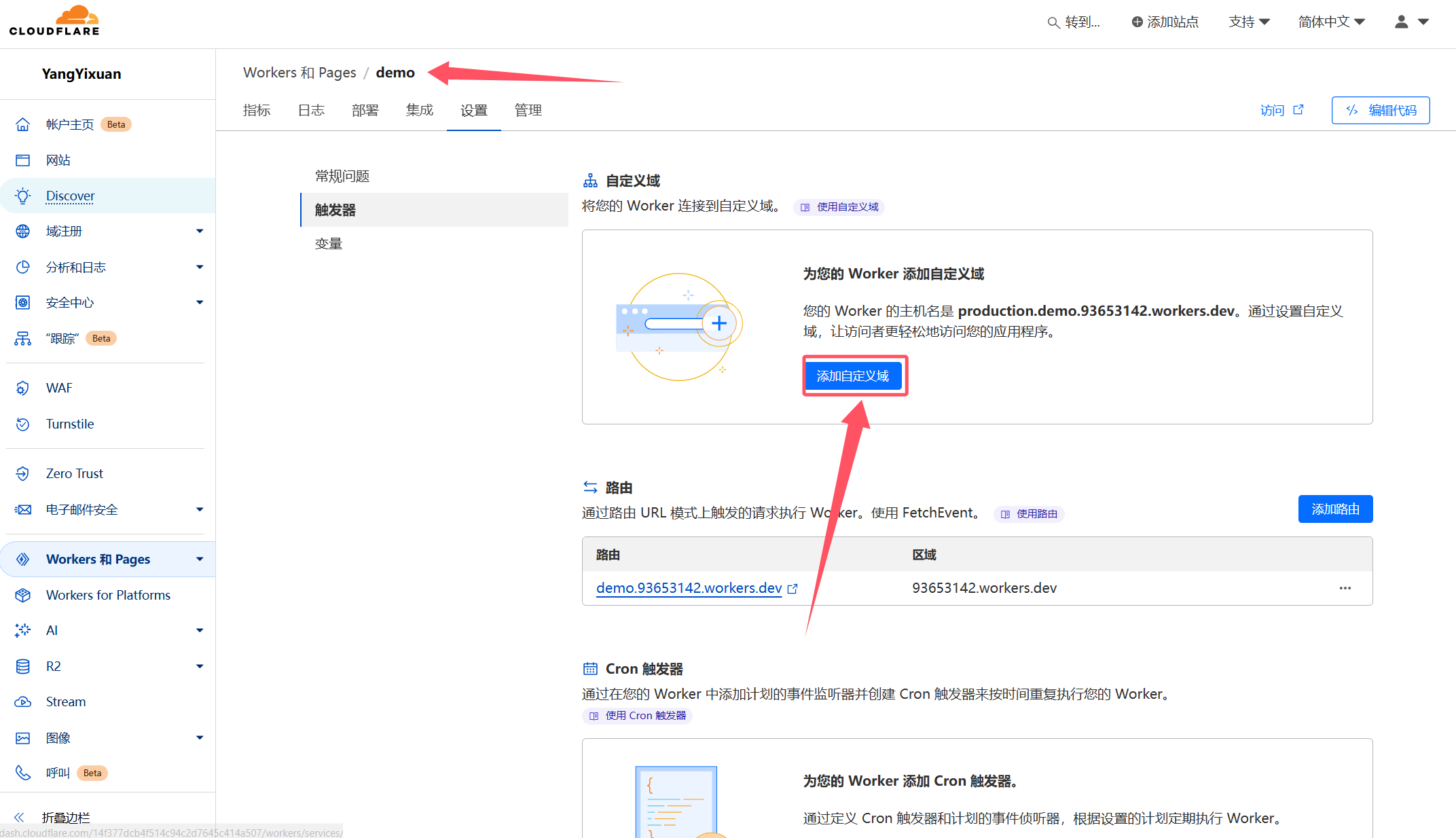Click the R2 database icon
This screenshot has width=1456, height=838.
[x=23, y=666]
